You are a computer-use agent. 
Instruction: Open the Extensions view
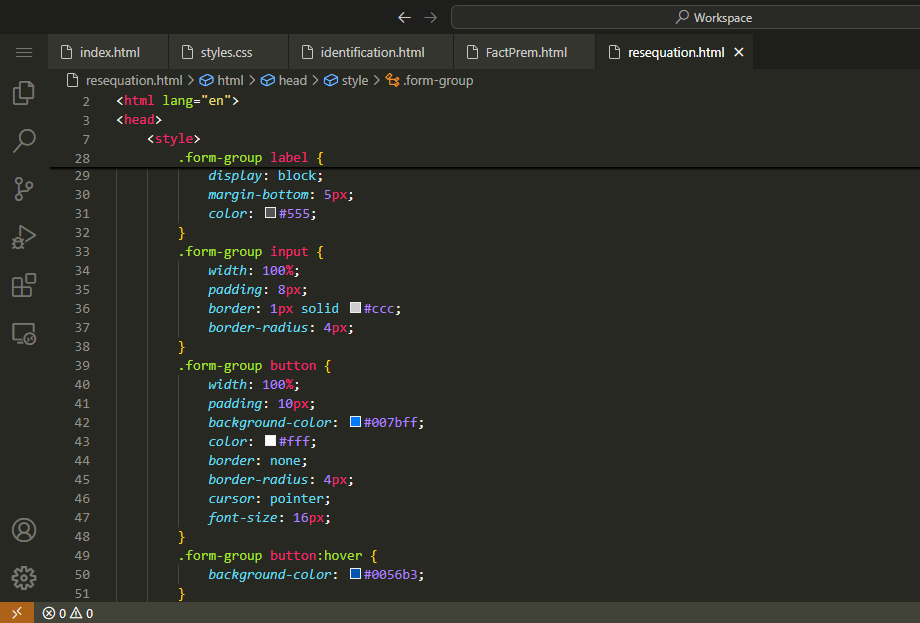coord(24,285)
